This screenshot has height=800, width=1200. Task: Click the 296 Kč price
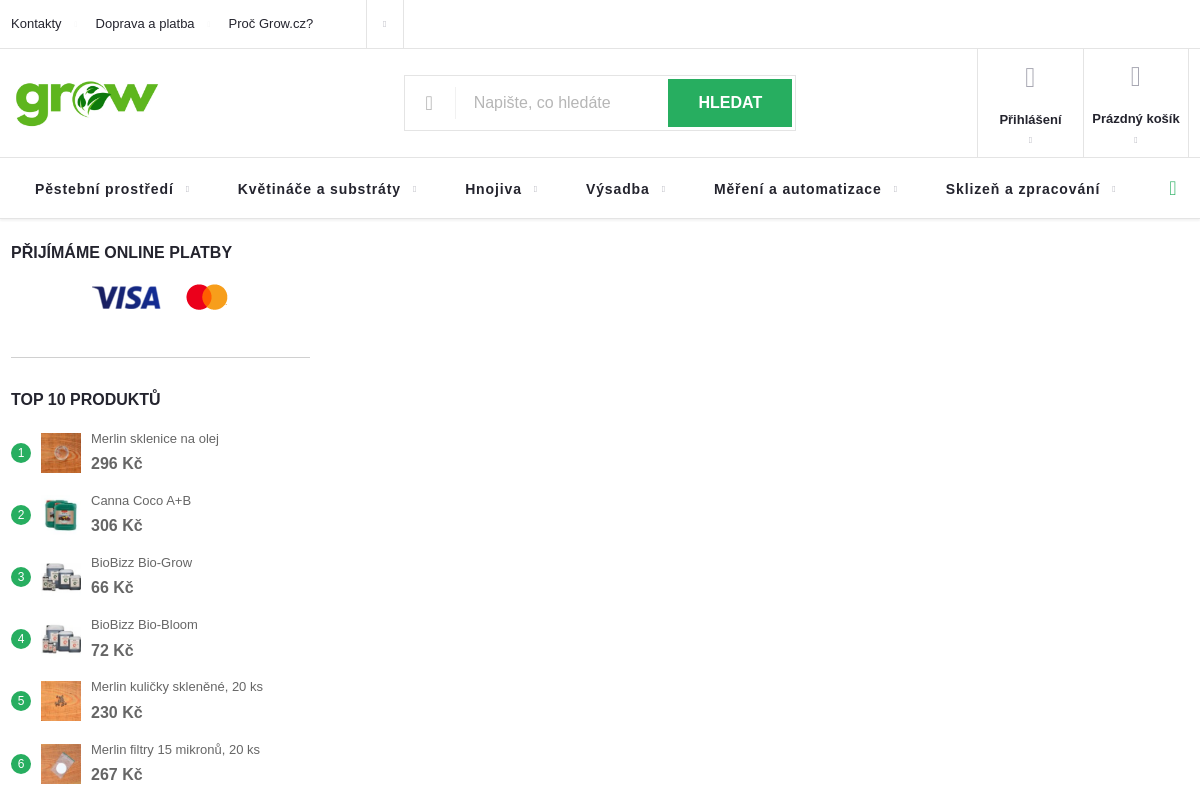117,464
